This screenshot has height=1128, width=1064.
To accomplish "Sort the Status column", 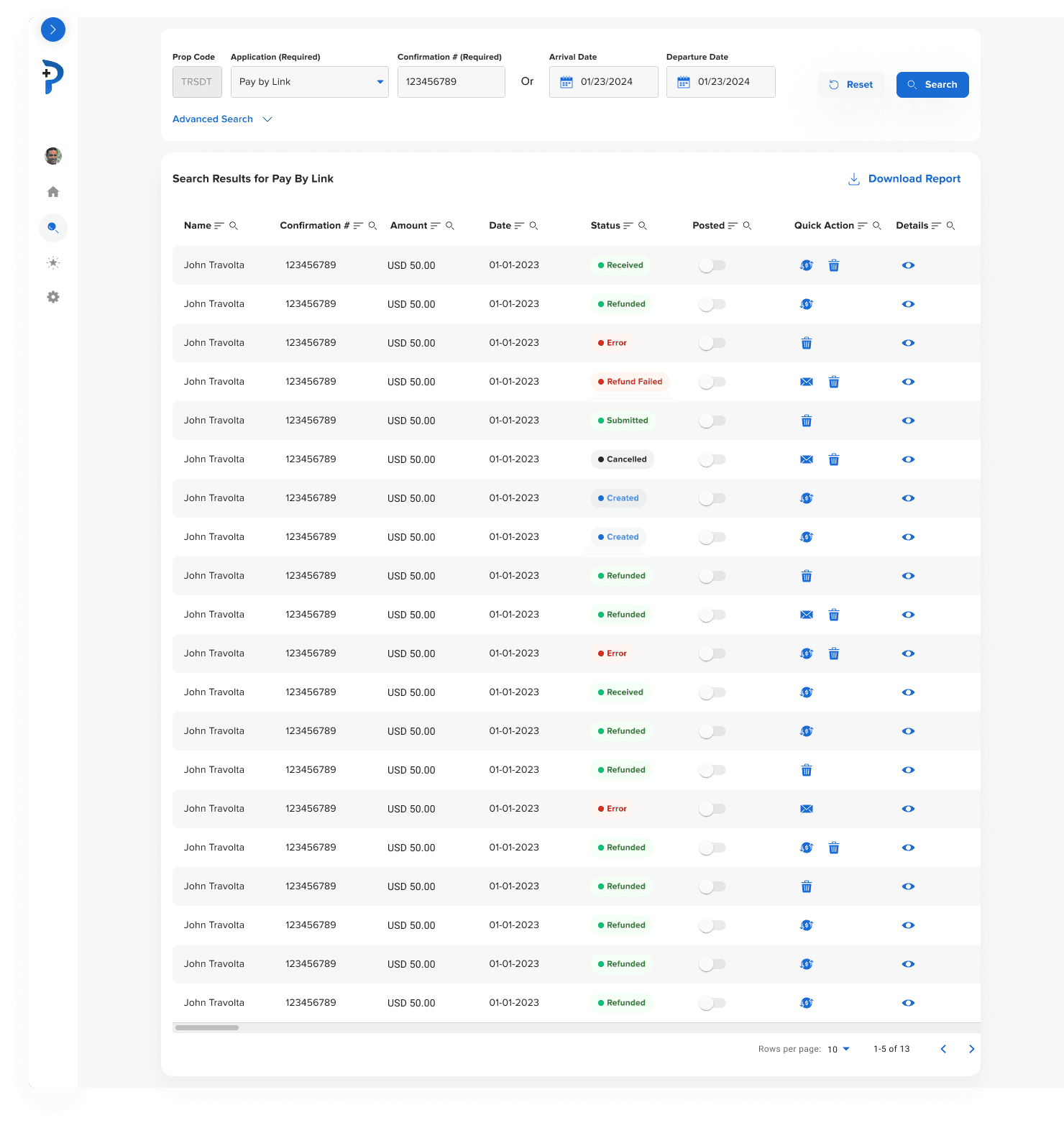I will click(x=628, y=226).
